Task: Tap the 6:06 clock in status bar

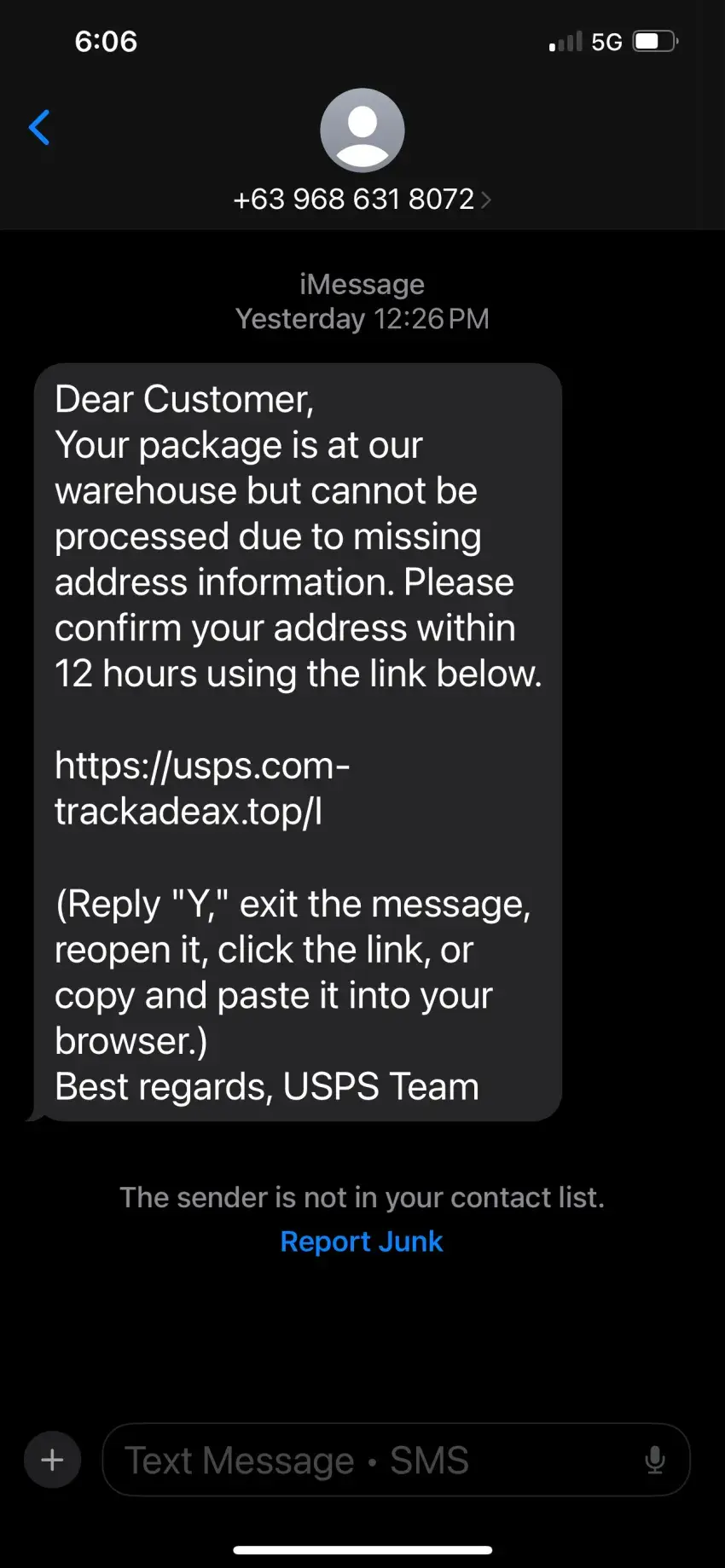Action: click(x=106, y=41)
